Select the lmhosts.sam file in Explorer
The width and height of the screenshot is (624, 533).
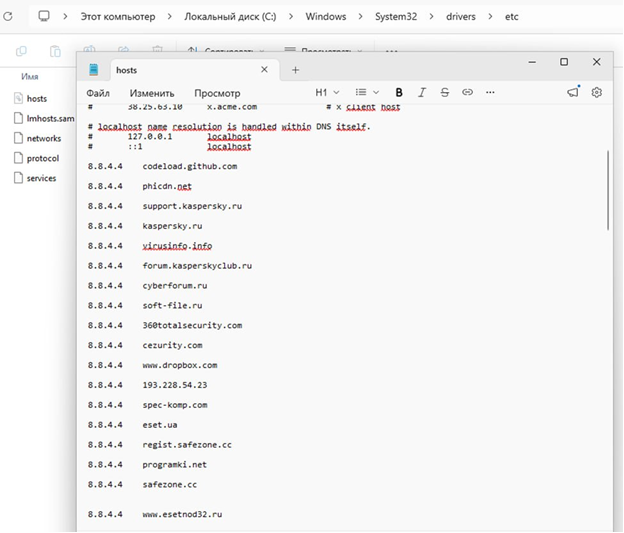(44, 118)
